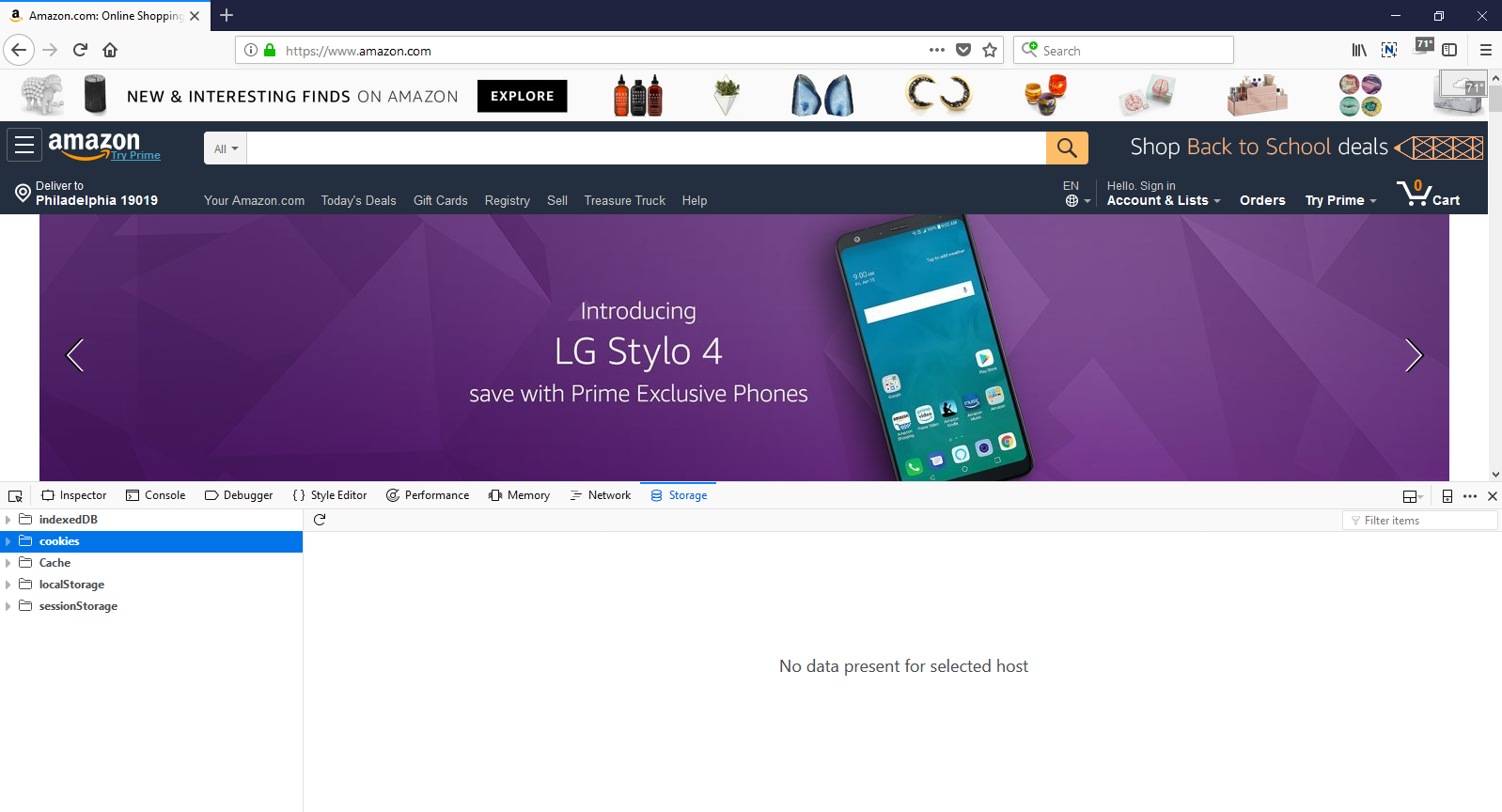Image resolution: width=1502 pixels, height=812 pixels.
Task: Switch to the Inspector tab
Action: [74, 495]
